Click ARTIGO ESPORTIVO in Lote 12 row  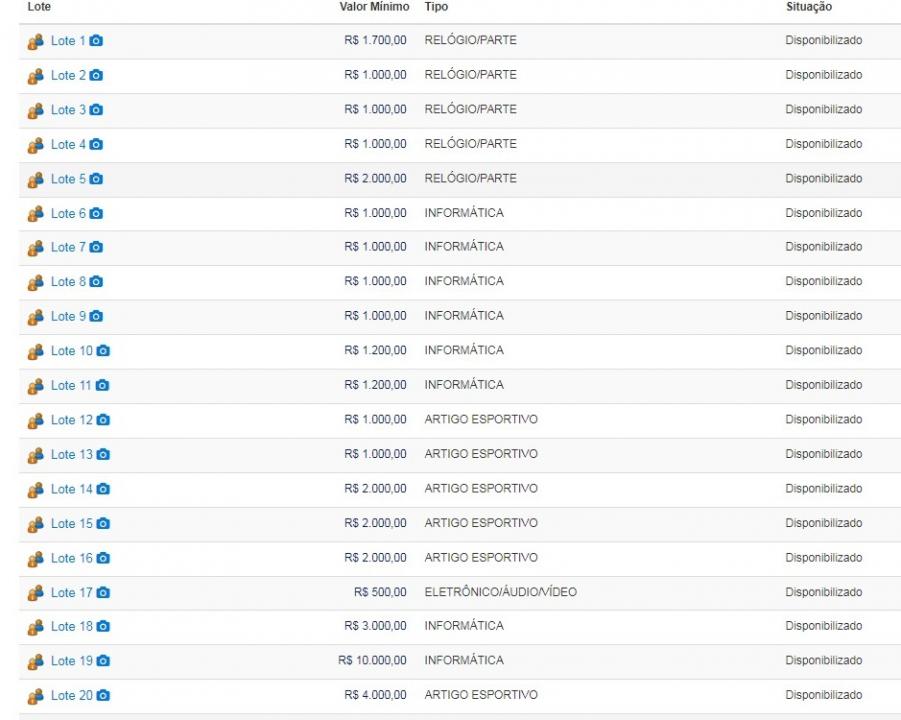coord(481,419)
